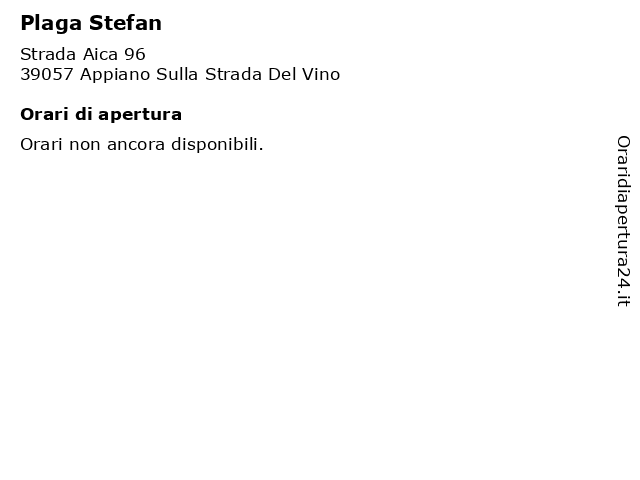This screenshot has width=640, height=480.
Task: Select the postal code 39057
Action: pos(47,74)
